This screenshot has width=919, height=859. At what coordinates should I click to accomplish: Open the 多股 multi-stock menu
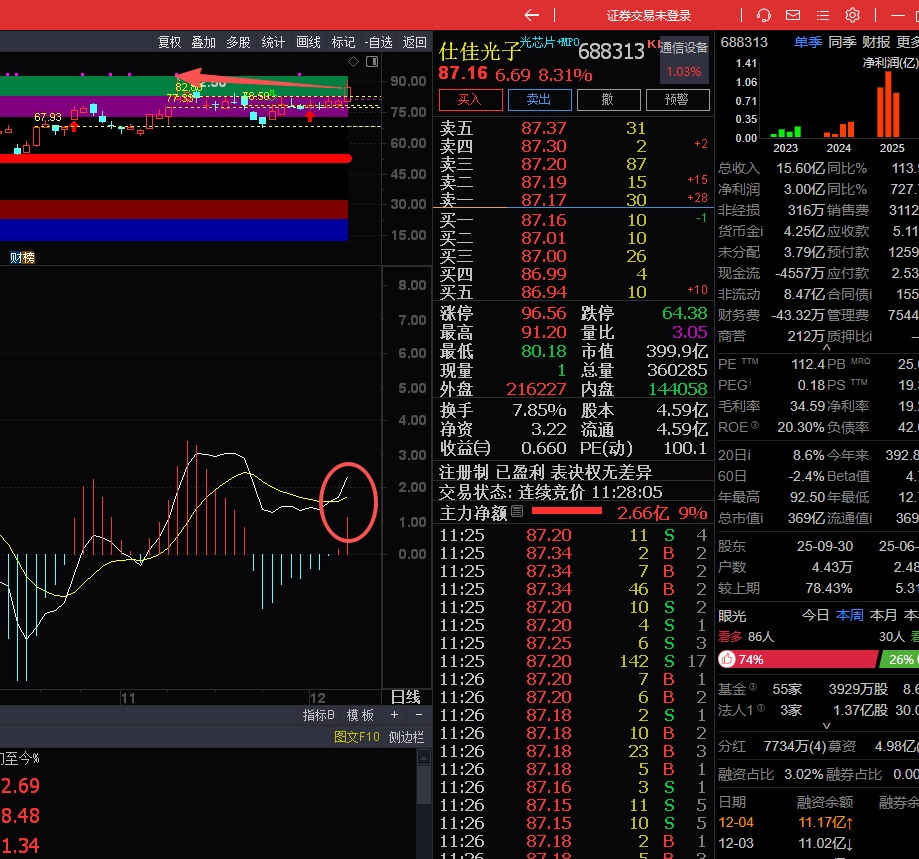tap(239, 42)
